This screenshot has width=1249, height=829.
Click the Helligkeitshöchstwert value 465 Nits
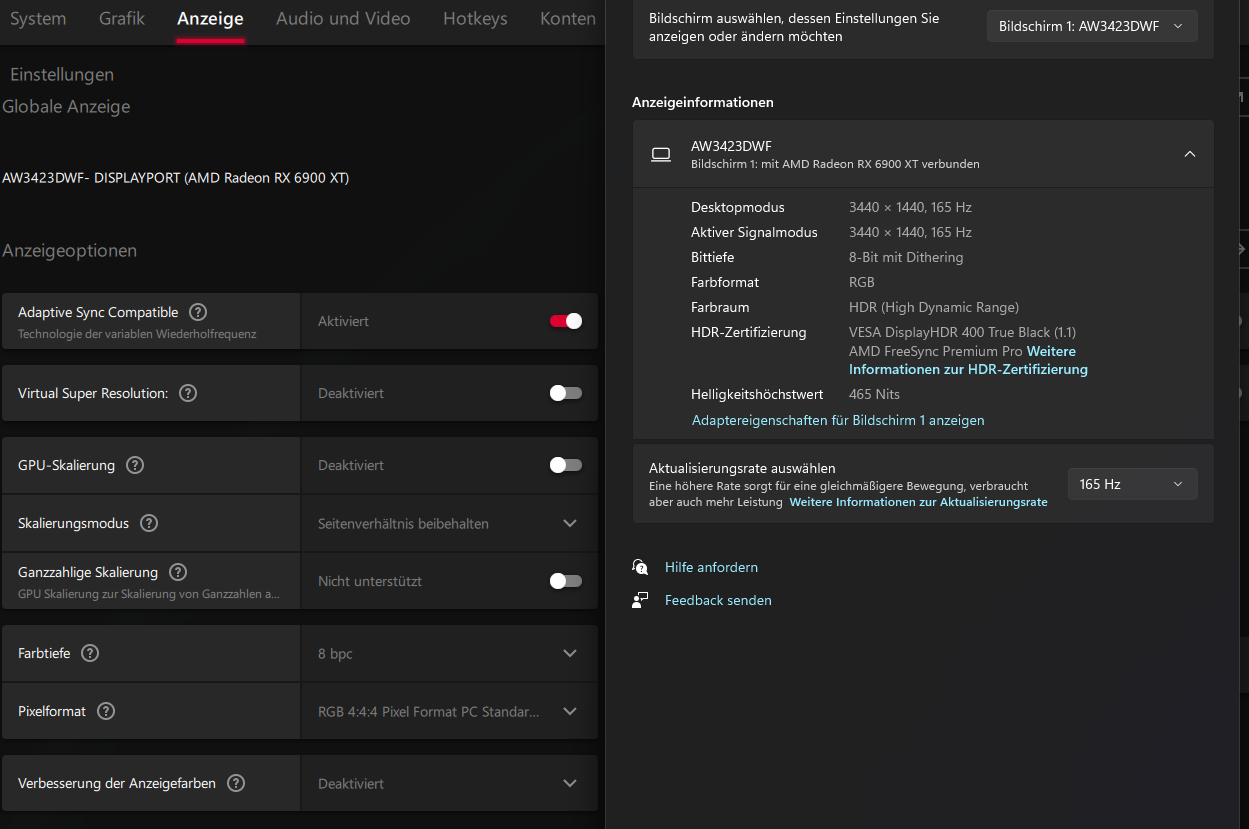click(874, 394)
